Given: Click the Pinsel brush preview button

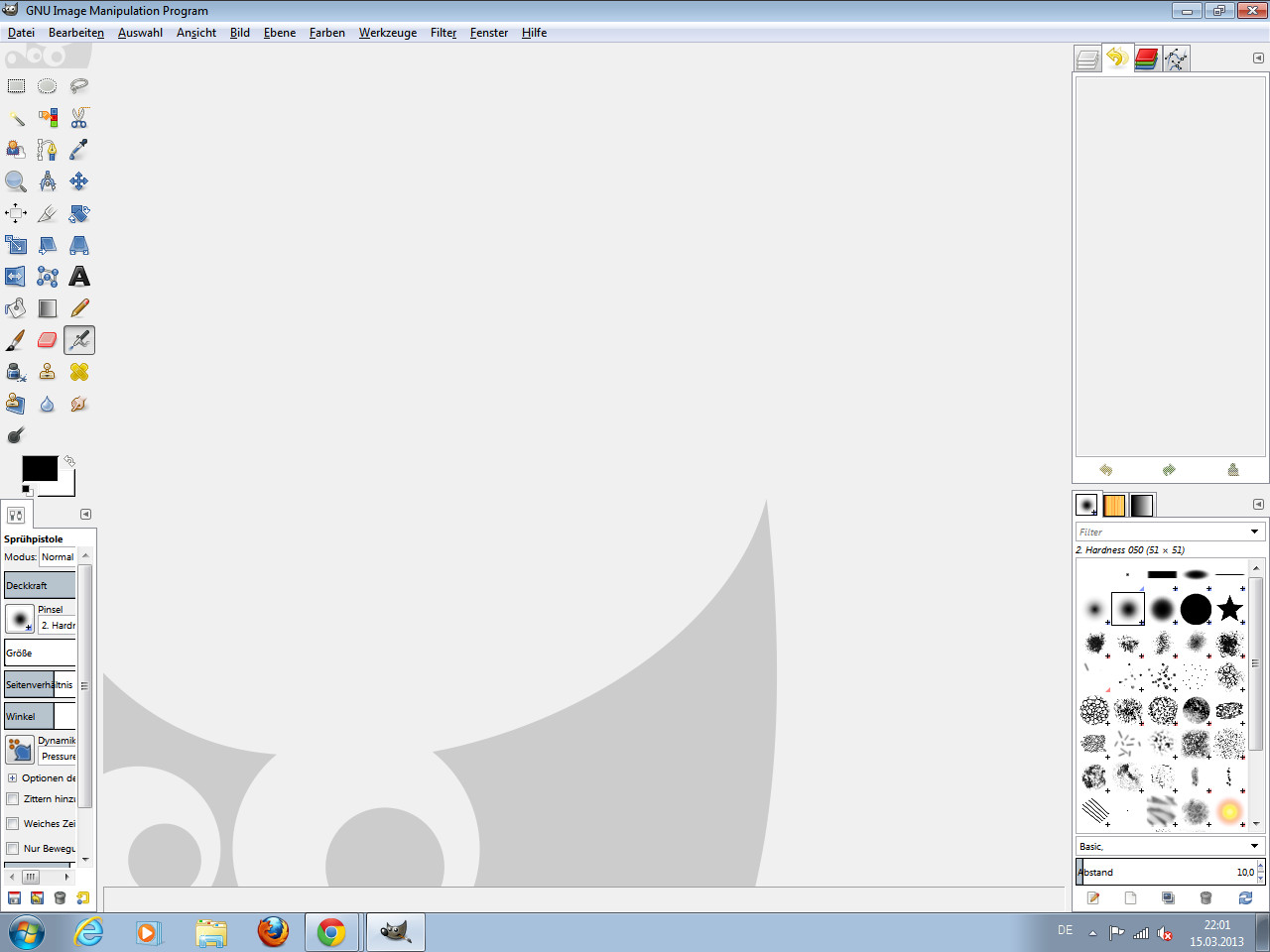Looking at the screenshot, I should point(20,618).
